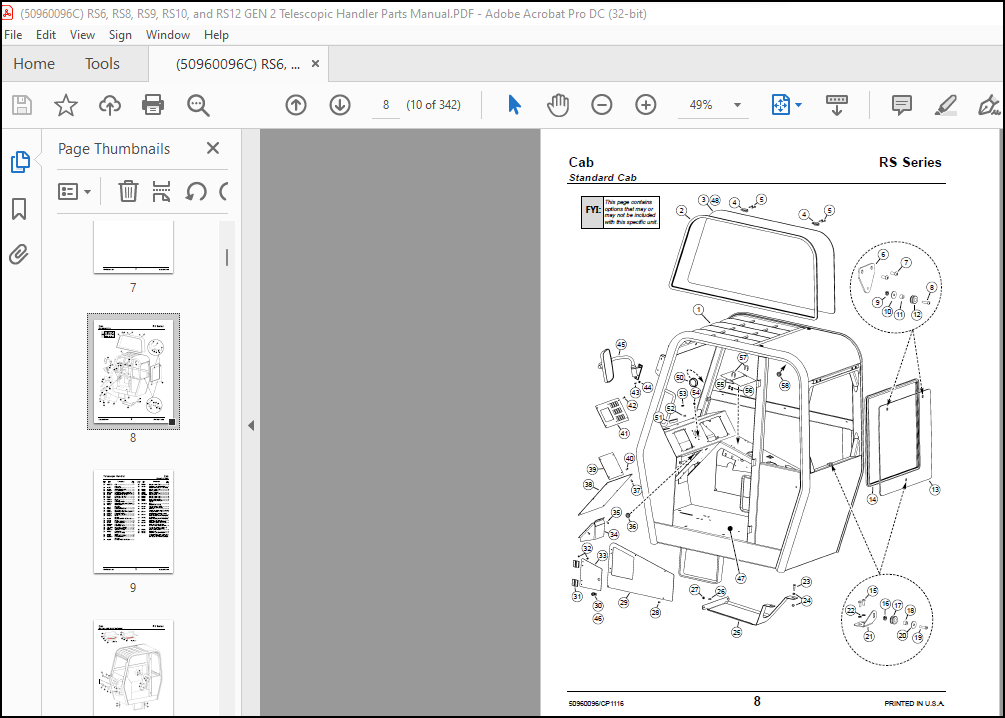
Task: Rotate page counterclockwise
Action: [x=195, y=191]
